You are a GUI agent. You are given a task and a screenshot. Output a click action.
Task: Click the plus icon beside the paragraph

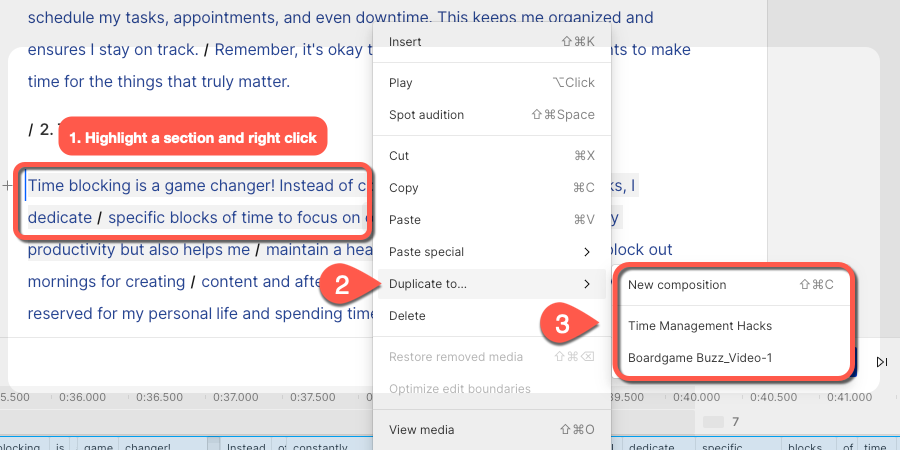[7, 186]
